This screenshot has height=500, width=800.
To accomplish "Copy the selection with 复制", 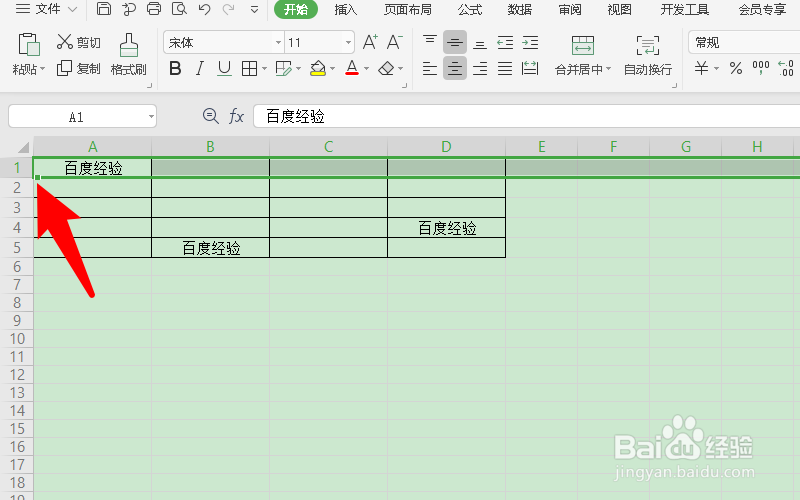I will [x=78, y=68].
